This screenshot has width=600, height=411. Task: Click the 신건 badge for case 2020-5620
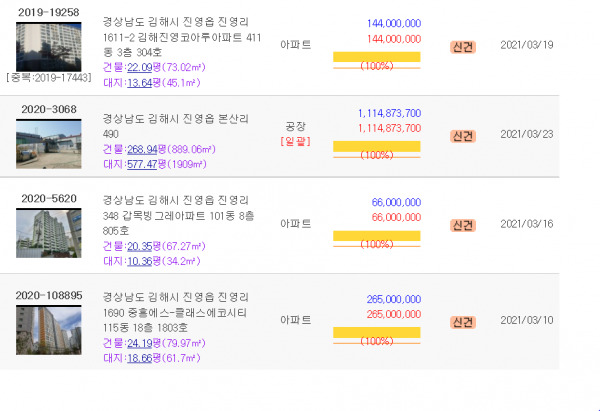[x=463, y=225]
